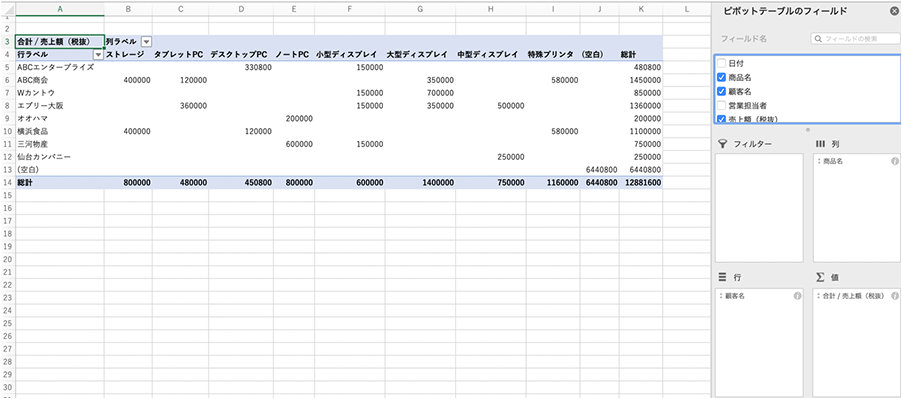Open the 列ラベル filter dropdown
This screenshot has height=399, width=902.
[146, 41]
